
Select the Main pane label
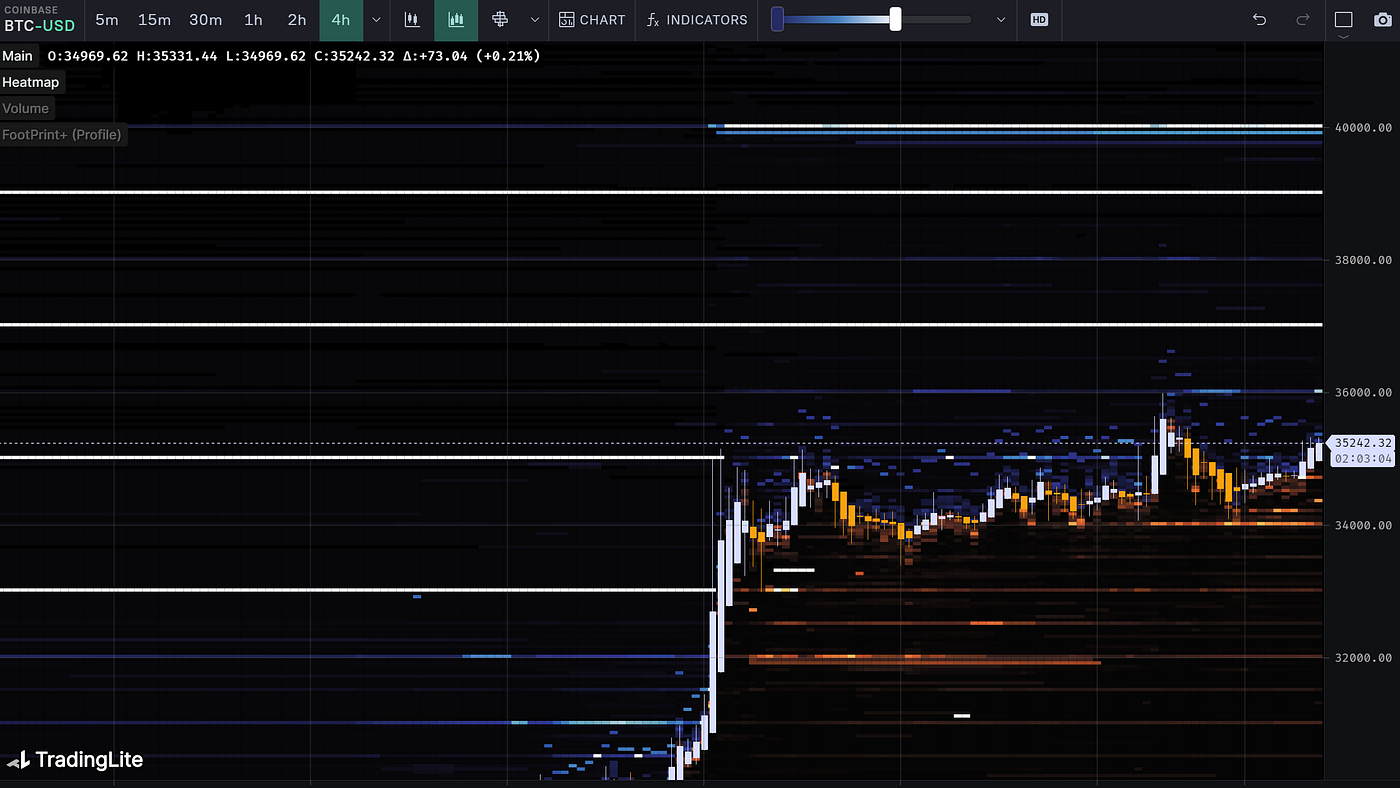[17, 56]
